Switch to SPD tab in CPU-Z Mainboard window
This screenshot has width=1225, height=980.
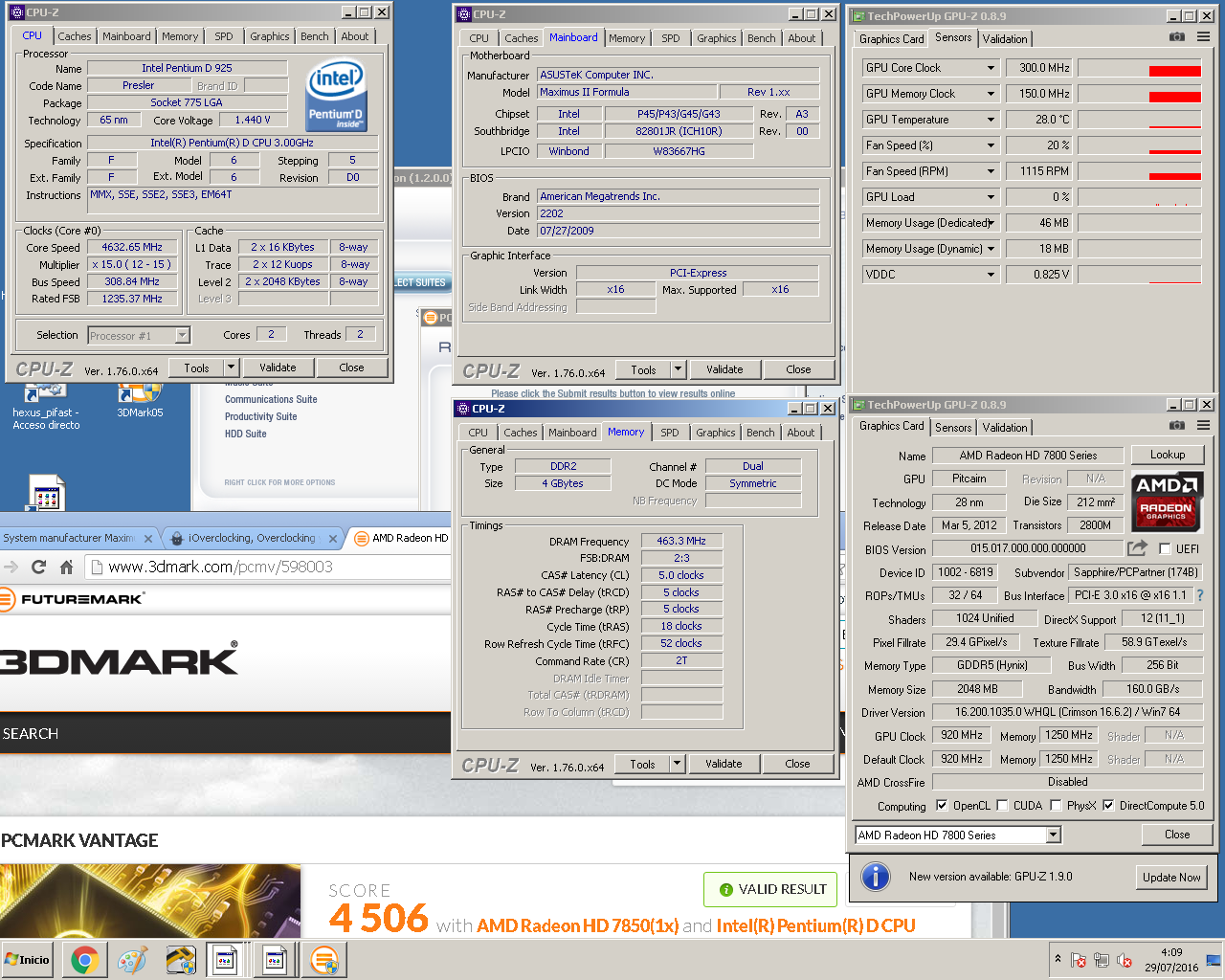671,38
